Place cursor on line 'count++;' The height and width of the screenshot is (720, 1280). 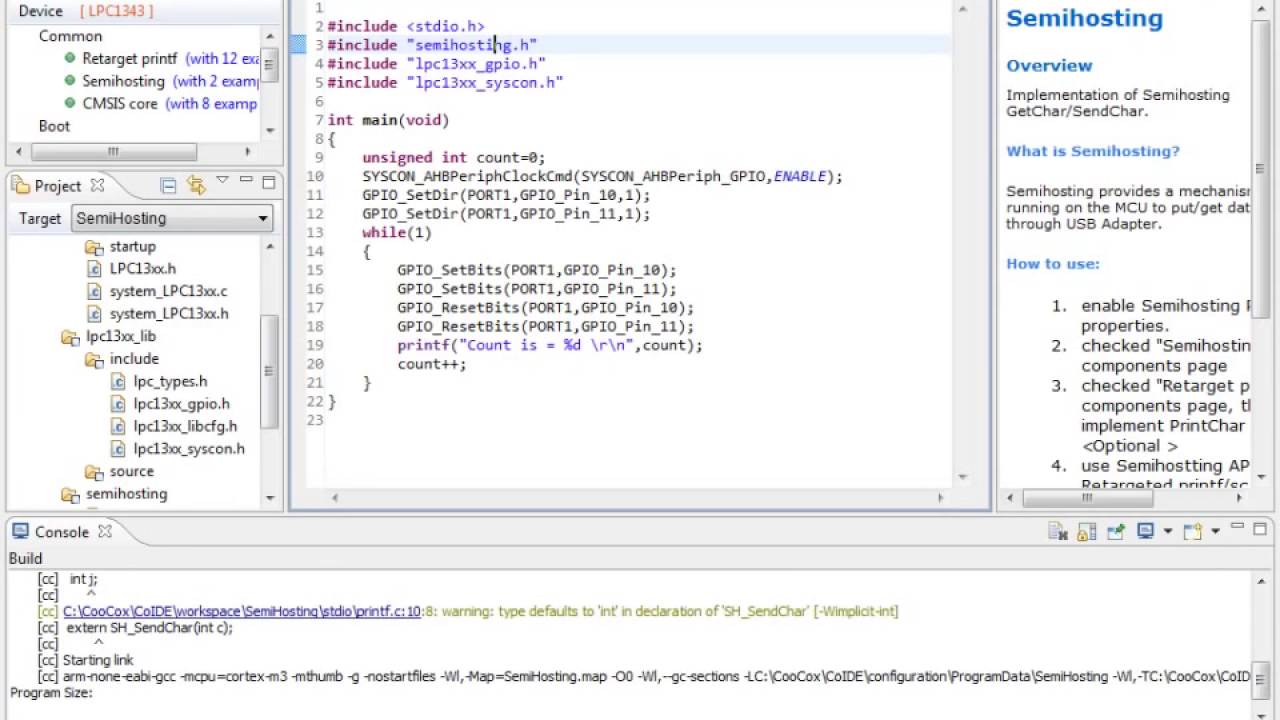coord(432,364)
